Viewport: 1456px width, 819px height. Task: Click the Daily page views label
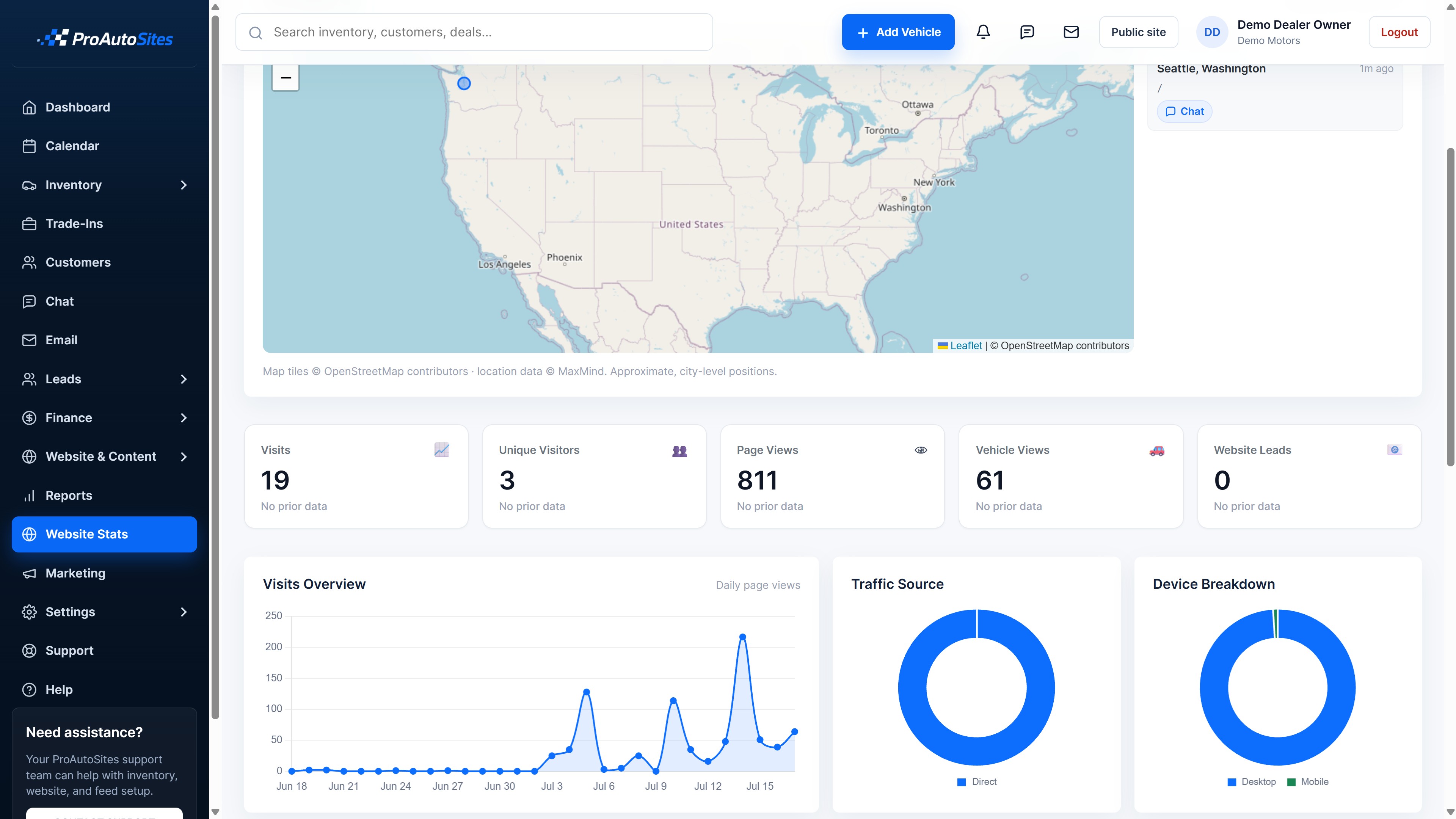pos(758,585)
